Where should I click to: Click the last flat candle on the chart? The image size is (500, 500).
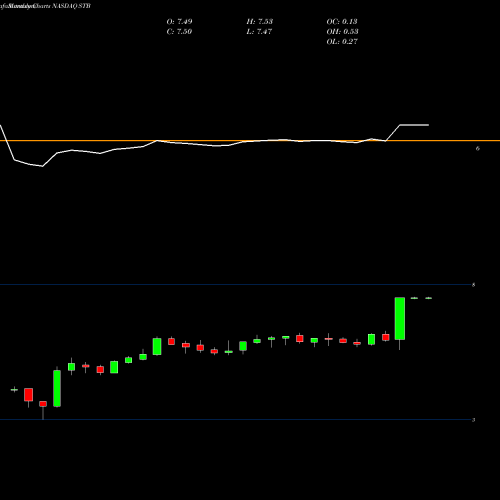pos(429,298)
